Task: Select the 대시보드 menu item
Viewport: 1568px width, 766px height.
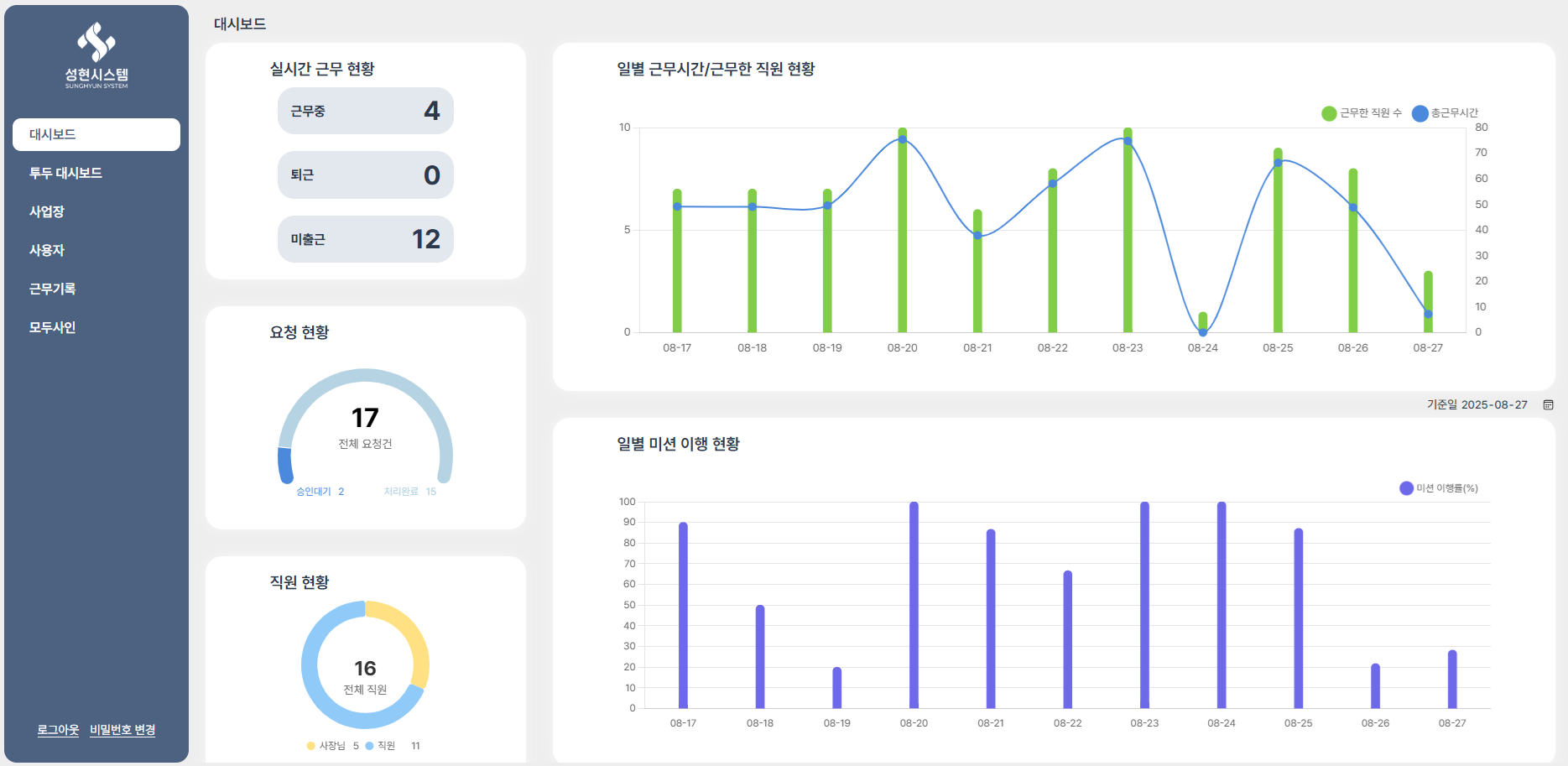Action: (x=96, y=134)
